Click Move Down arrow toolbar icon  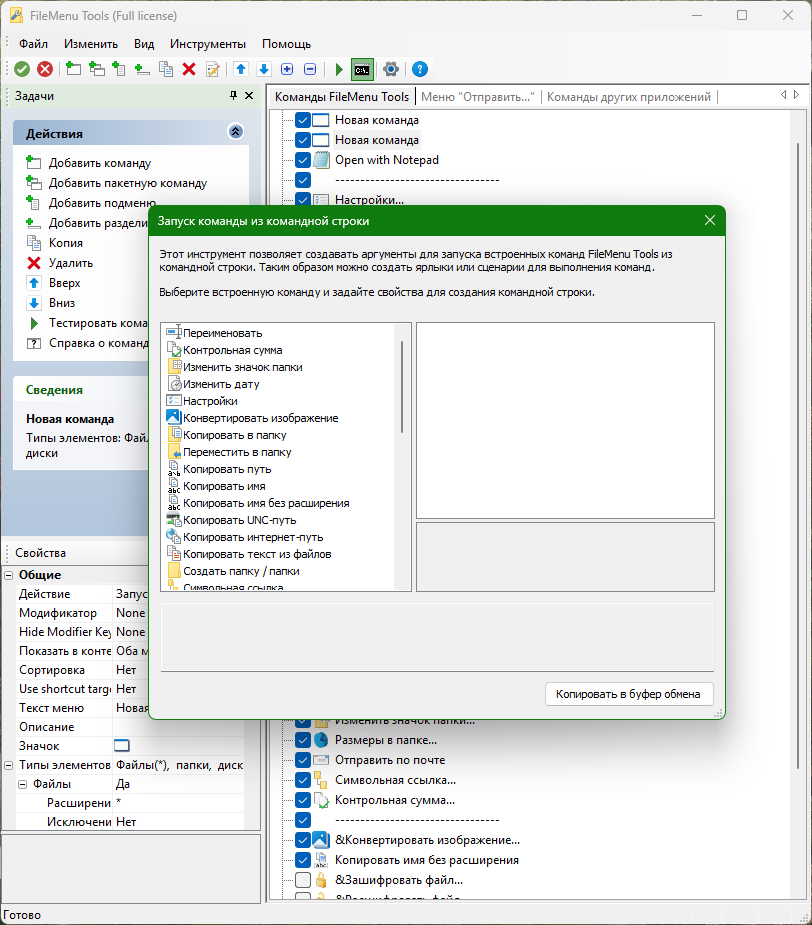264,69
